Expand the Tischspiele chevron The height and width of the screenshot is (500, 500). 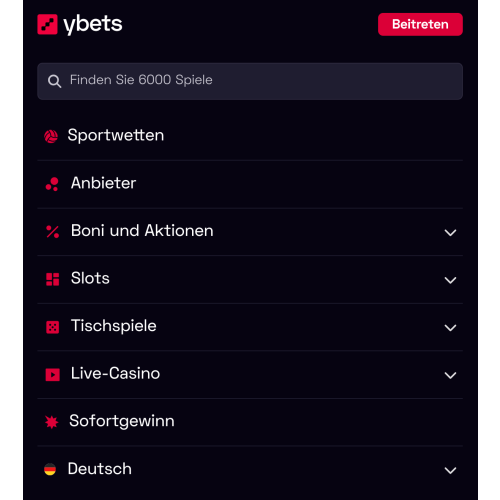pos(450,328)
